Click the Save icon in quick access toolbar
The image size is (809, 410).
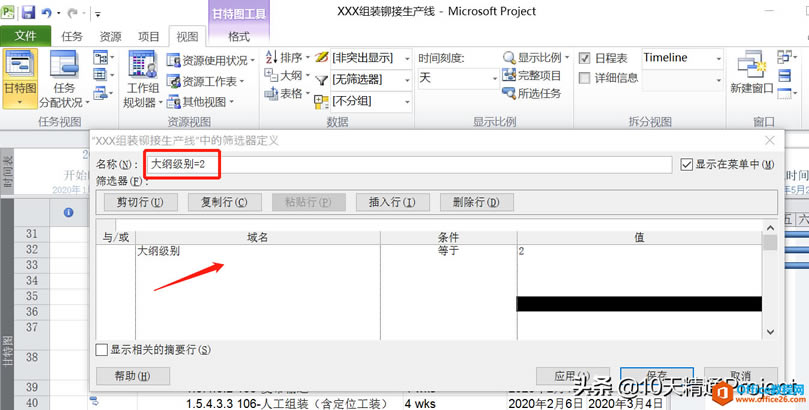pyautogui.click(x=28, y=12)
